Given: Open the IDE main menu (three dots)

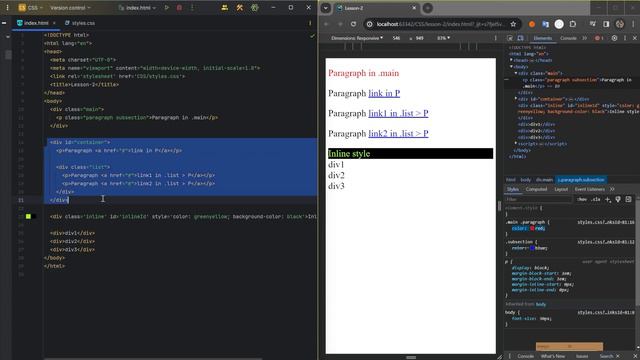Looking at the screenshot, I should coord(7,7).
